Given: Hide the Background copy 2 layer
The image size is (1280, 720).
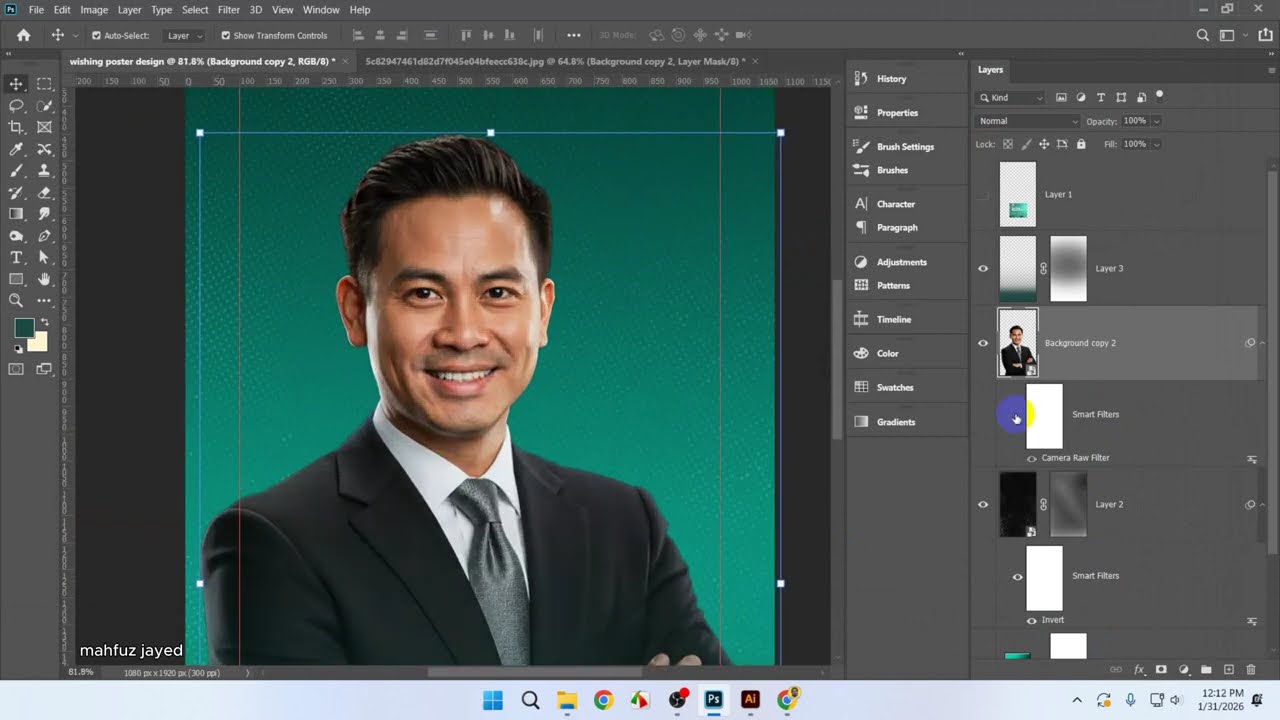Looking at the screenshot, I should pyautogui.click(x=983, y=343).
